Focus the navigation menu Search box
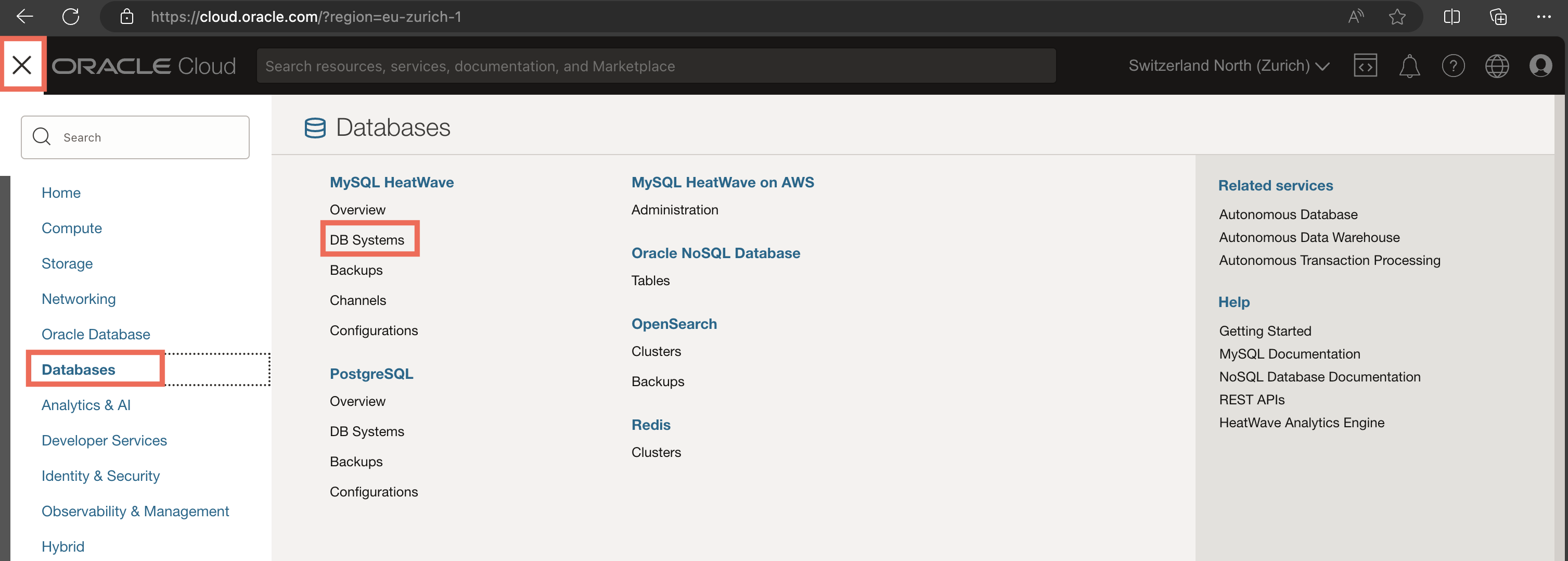The height and width of the screenshot is (561, 1568). point(135,137)
